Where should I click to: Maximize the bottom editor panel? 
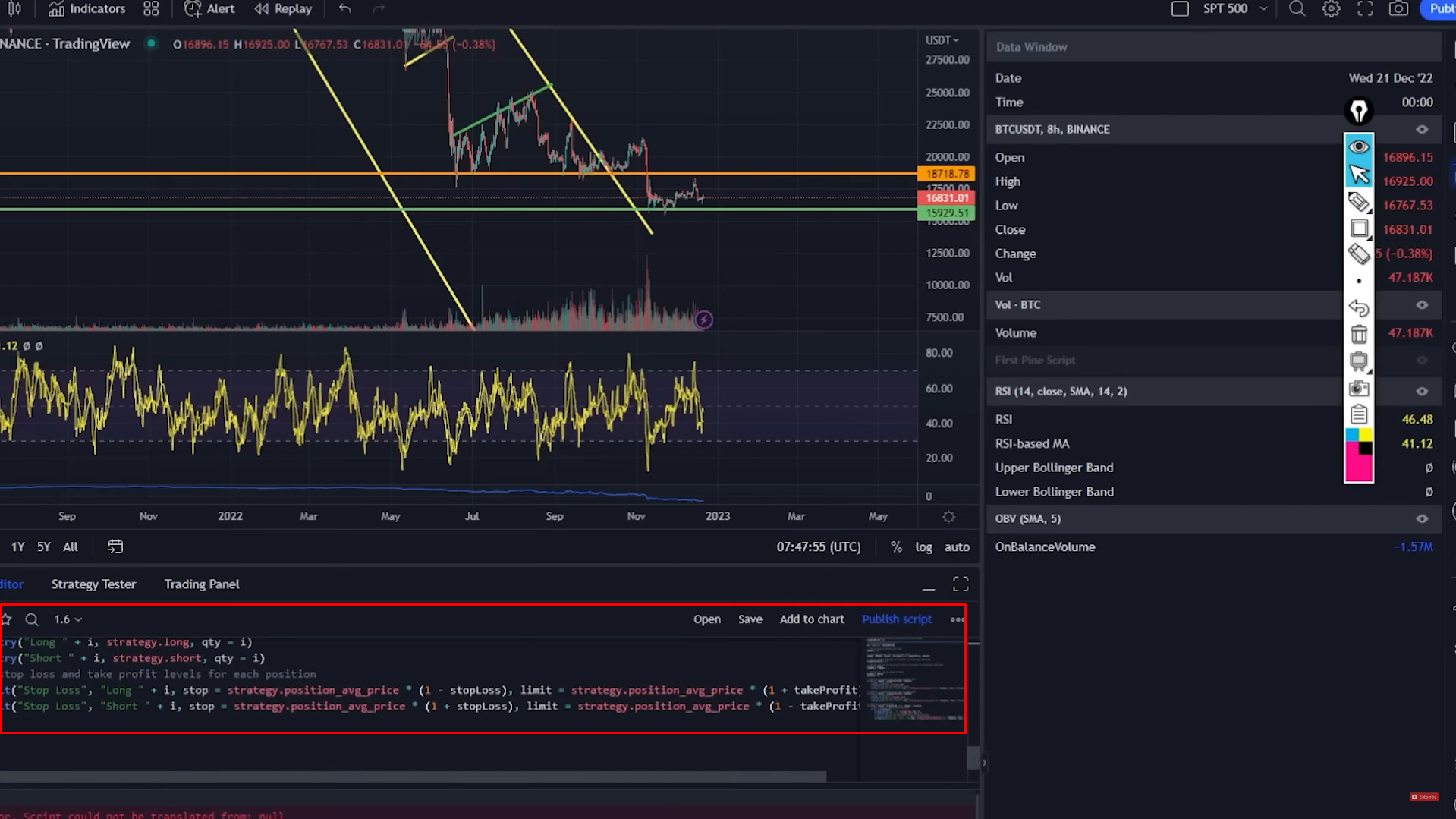[x=961, y=584]
